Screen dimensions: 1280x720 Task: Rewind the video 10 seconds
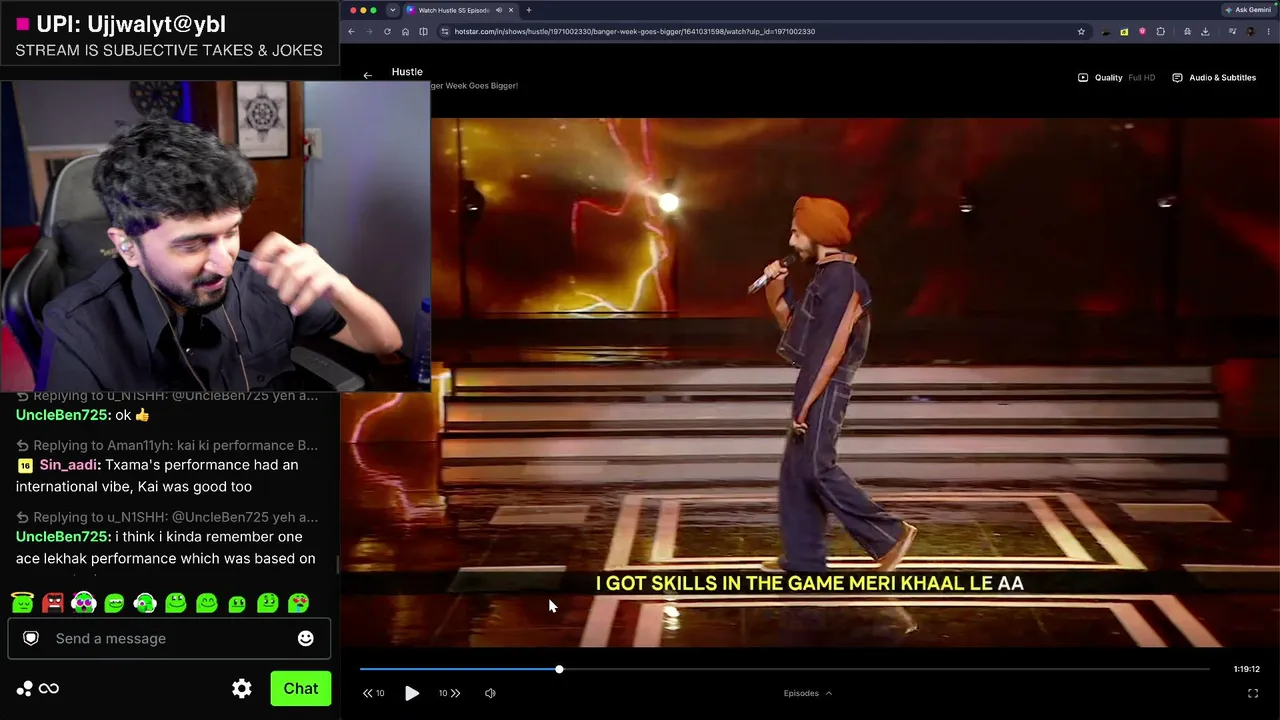pyautogui.click(x=374, y=693)
